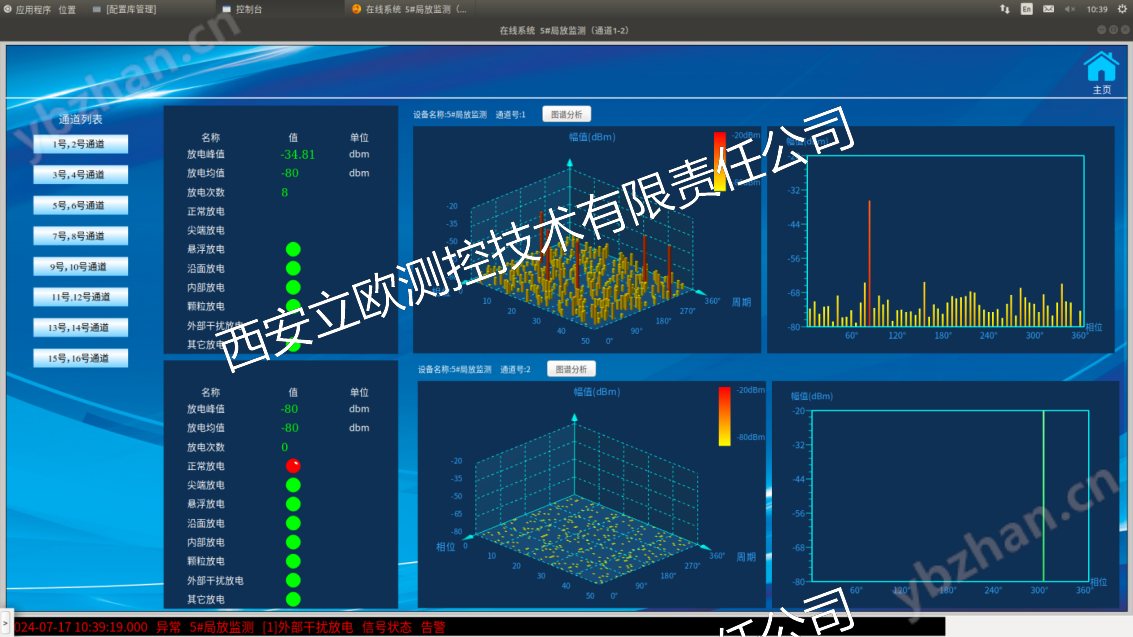The width and height of the screenshot is (1133, 637).
Task: Click green 尖端放电 indicator in lower panel
Action: pos(293,485)
